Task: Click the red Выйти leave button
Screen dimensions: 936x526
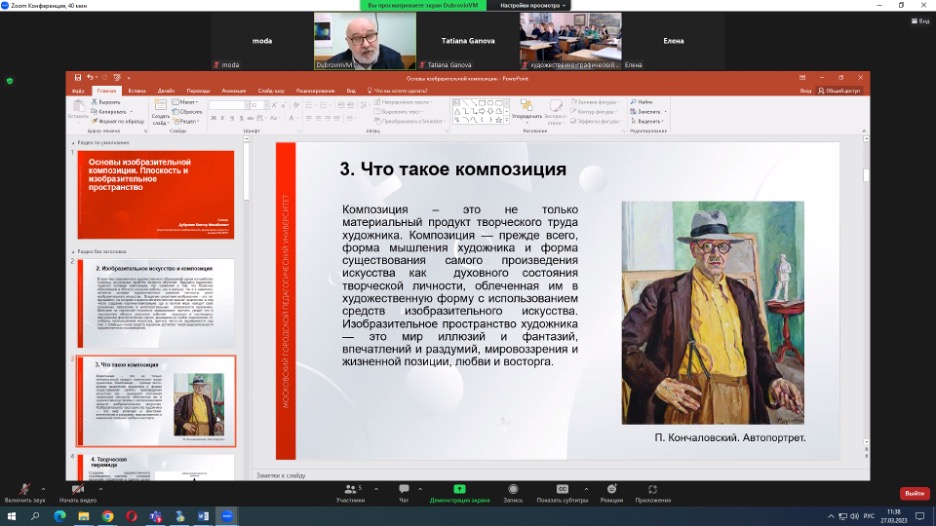Action: [x=914, y=493]
